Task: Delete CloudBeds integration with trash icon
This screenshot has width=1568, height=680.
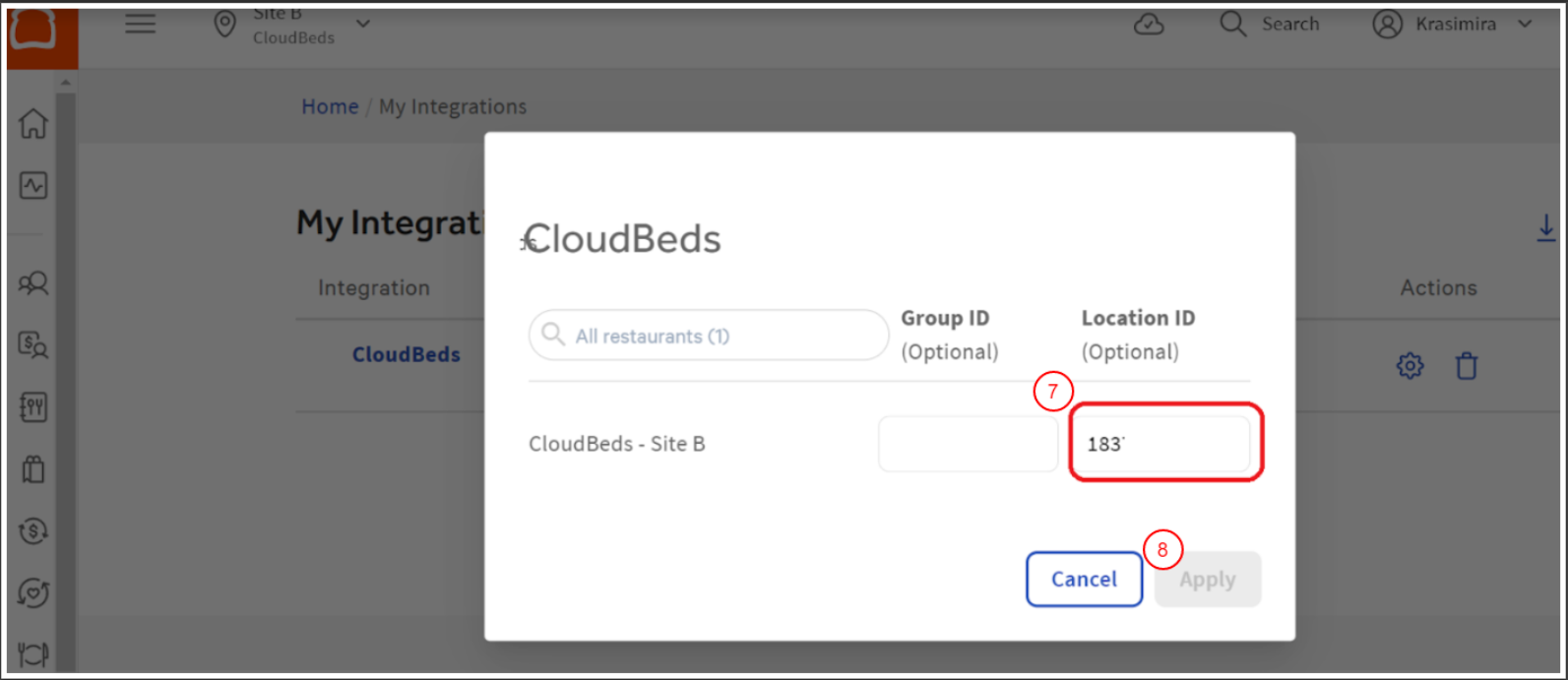Action: tap(1467, 366)
